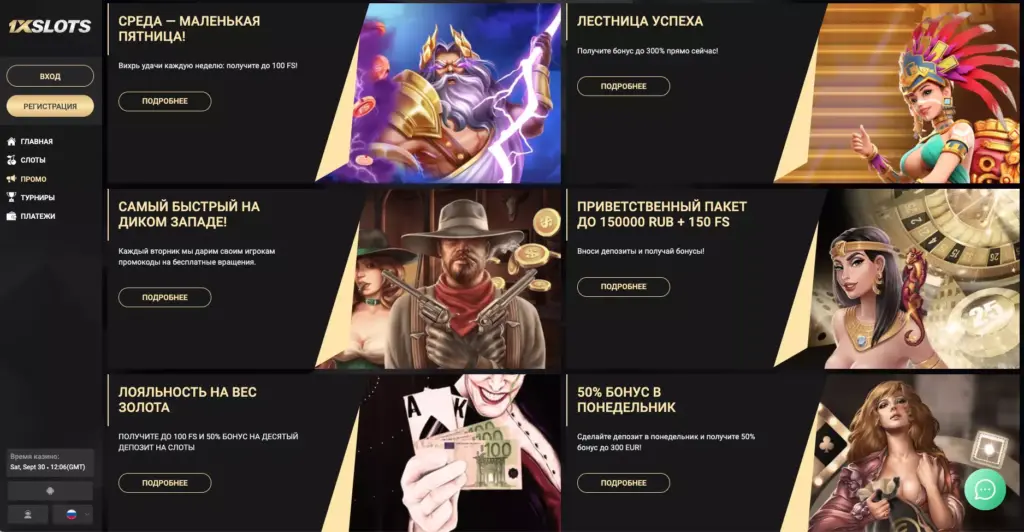
Task: Go to the Турниры section
Action: click(x=37, y=197)
